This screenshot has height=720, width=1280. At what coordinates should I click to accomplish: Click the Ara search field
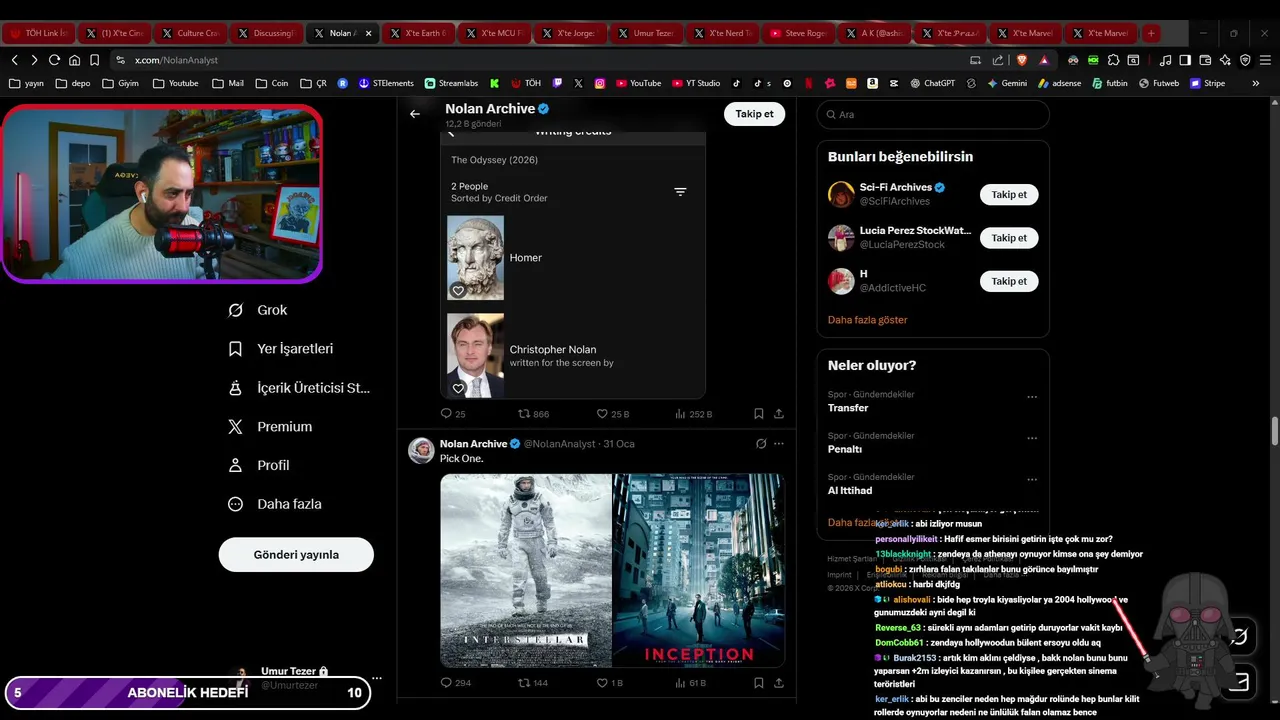point(933,115)
